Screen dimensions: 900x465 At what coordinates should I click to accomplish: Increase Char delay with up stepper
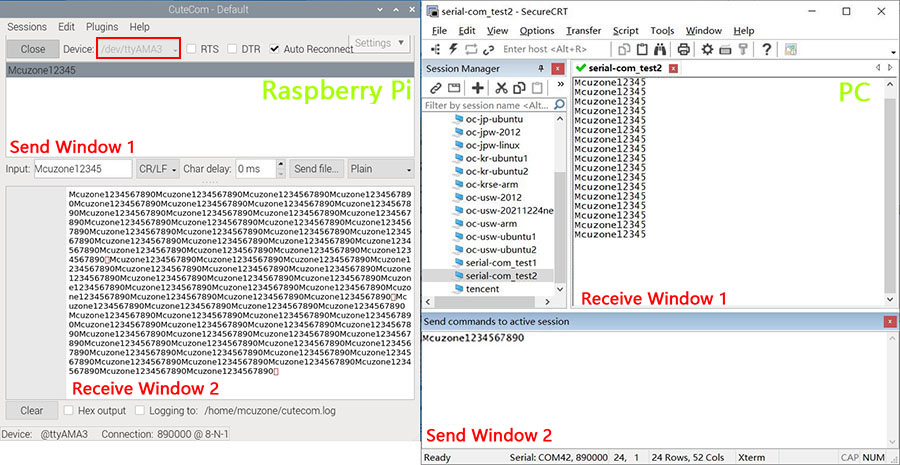(x=280, y=164)
